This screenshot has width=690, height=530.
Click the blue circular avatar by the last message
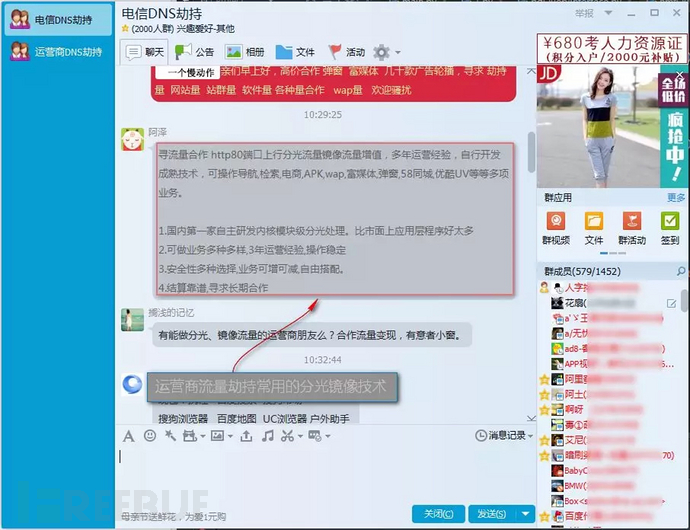132,384
